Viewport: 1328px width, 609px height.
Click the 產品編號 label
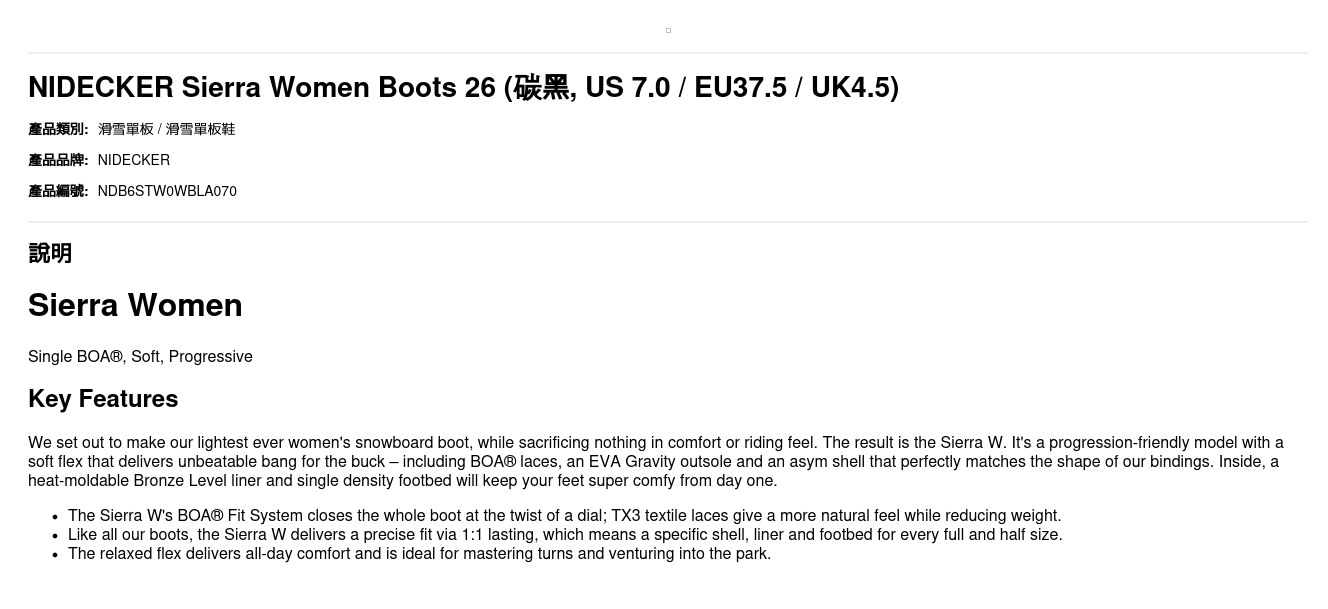point(58,191)
